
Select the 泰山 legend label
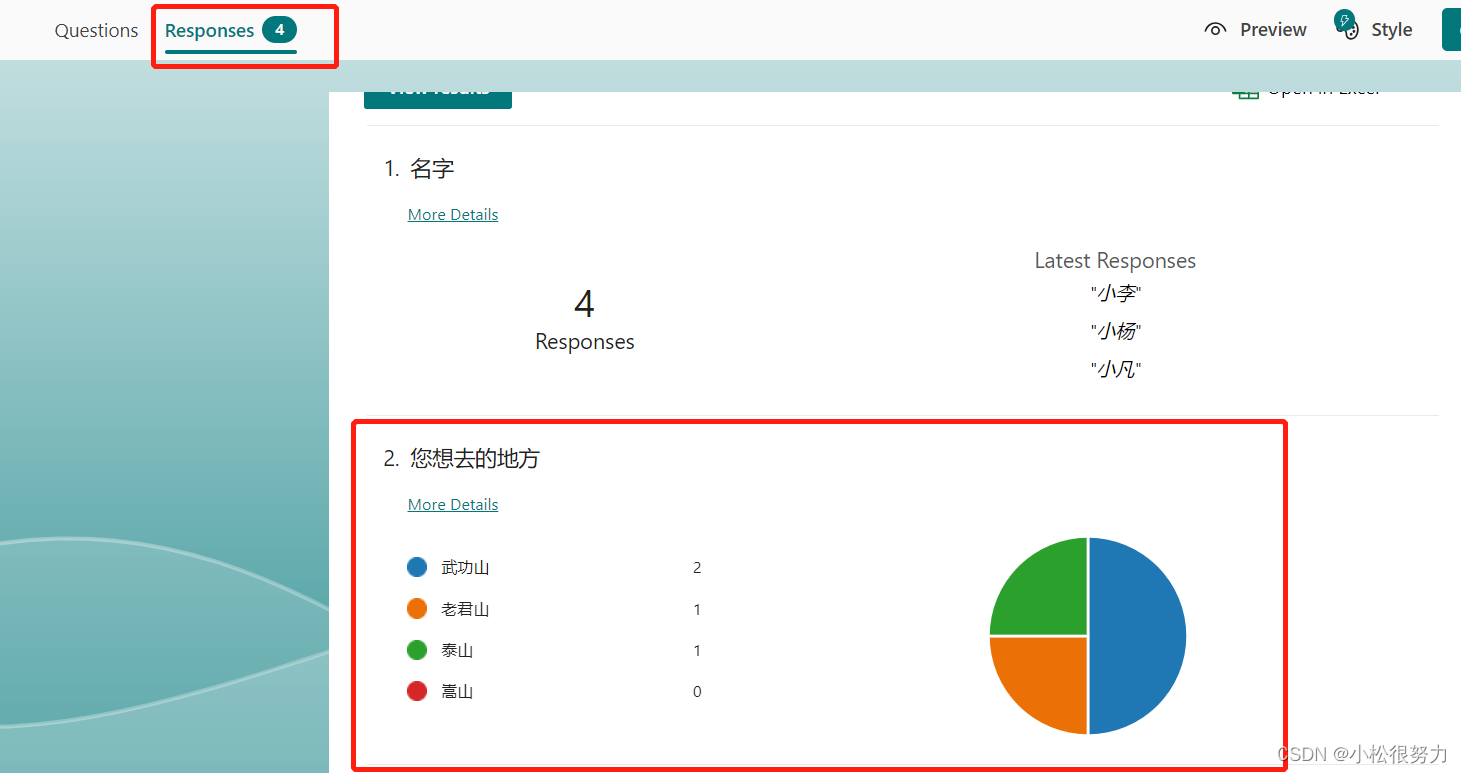(x=457, y=651)
